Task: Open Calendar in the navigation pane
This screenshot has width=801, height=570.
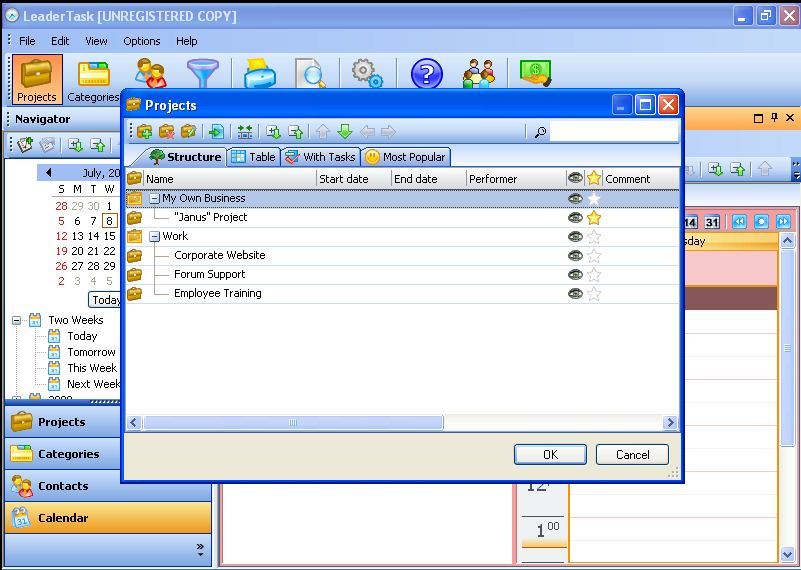Action: click(x=107, y=517)
